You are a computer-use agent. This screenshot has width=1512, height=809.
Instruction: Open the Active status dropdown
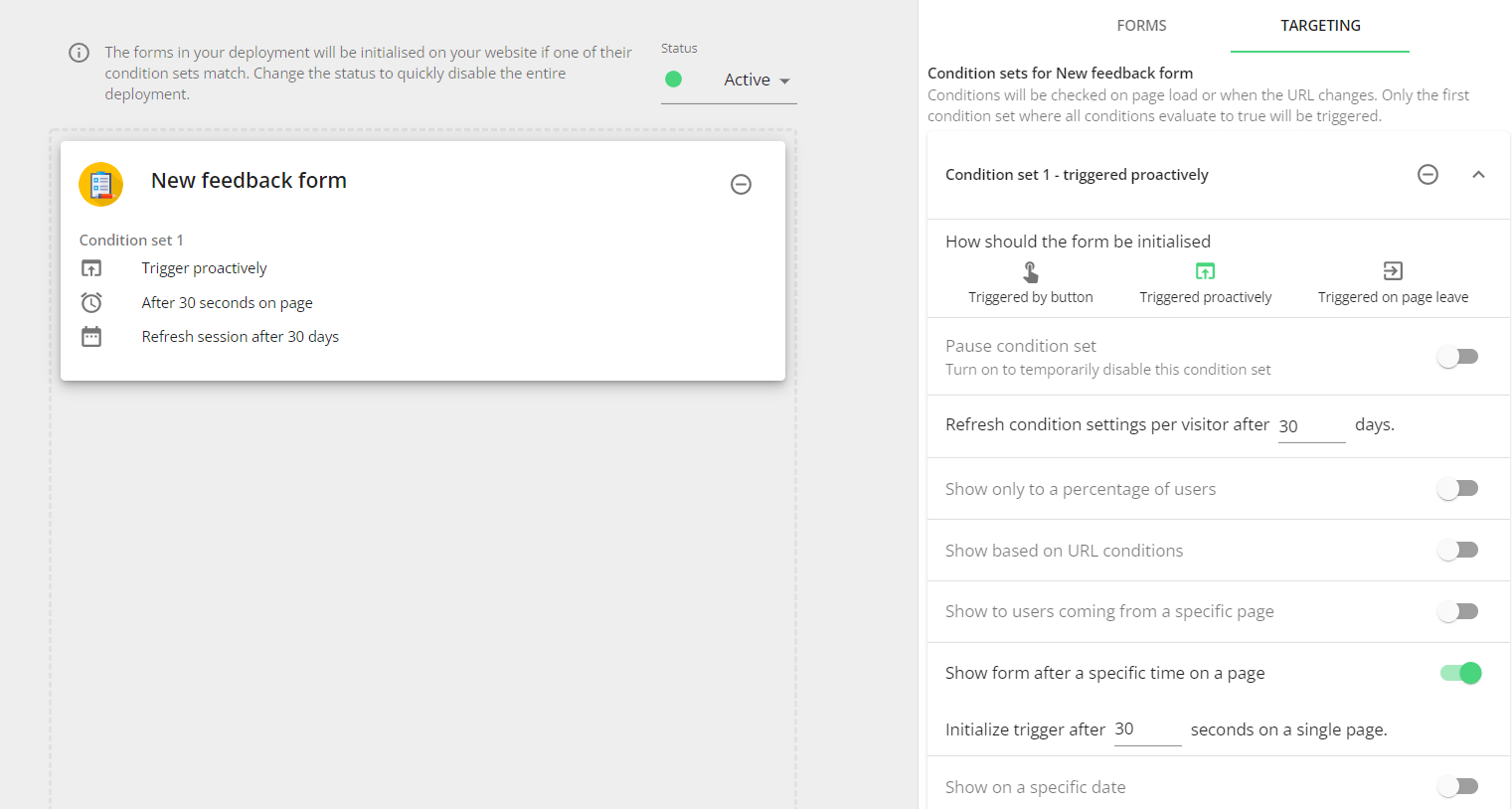[x=756, y=80]
